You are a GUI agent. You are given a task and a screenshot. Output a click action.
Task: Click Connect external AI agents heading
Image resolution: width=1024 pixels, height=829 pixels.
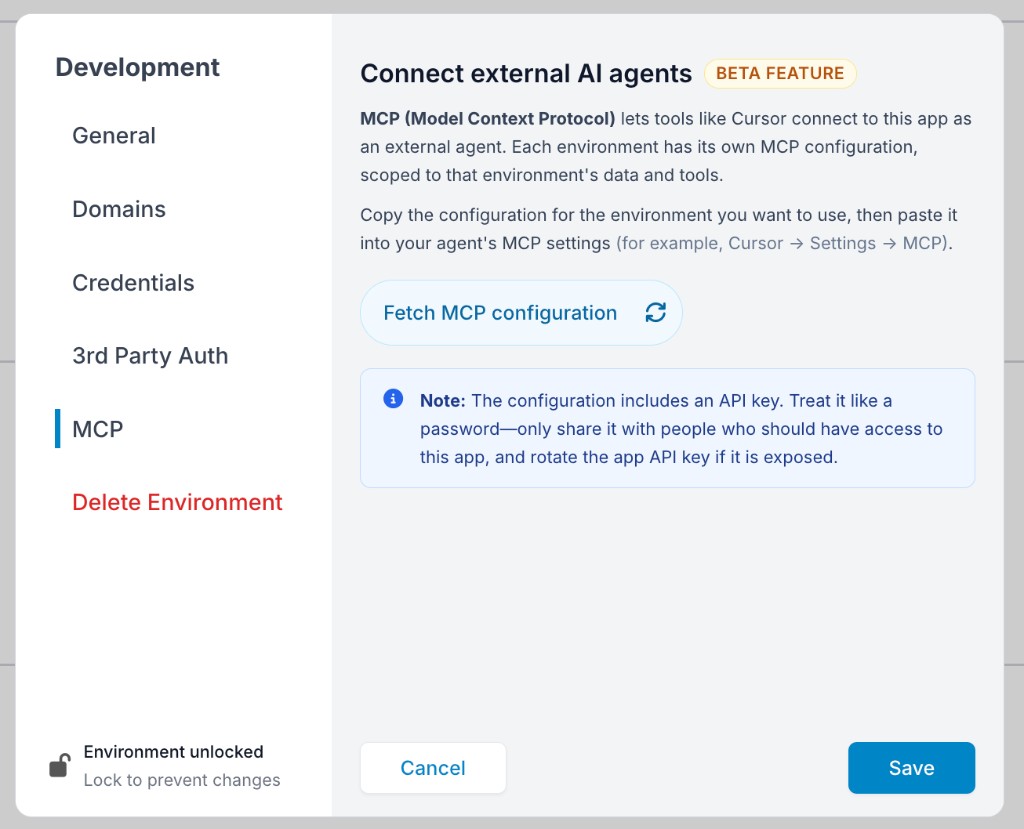click(x=526, y=73)
